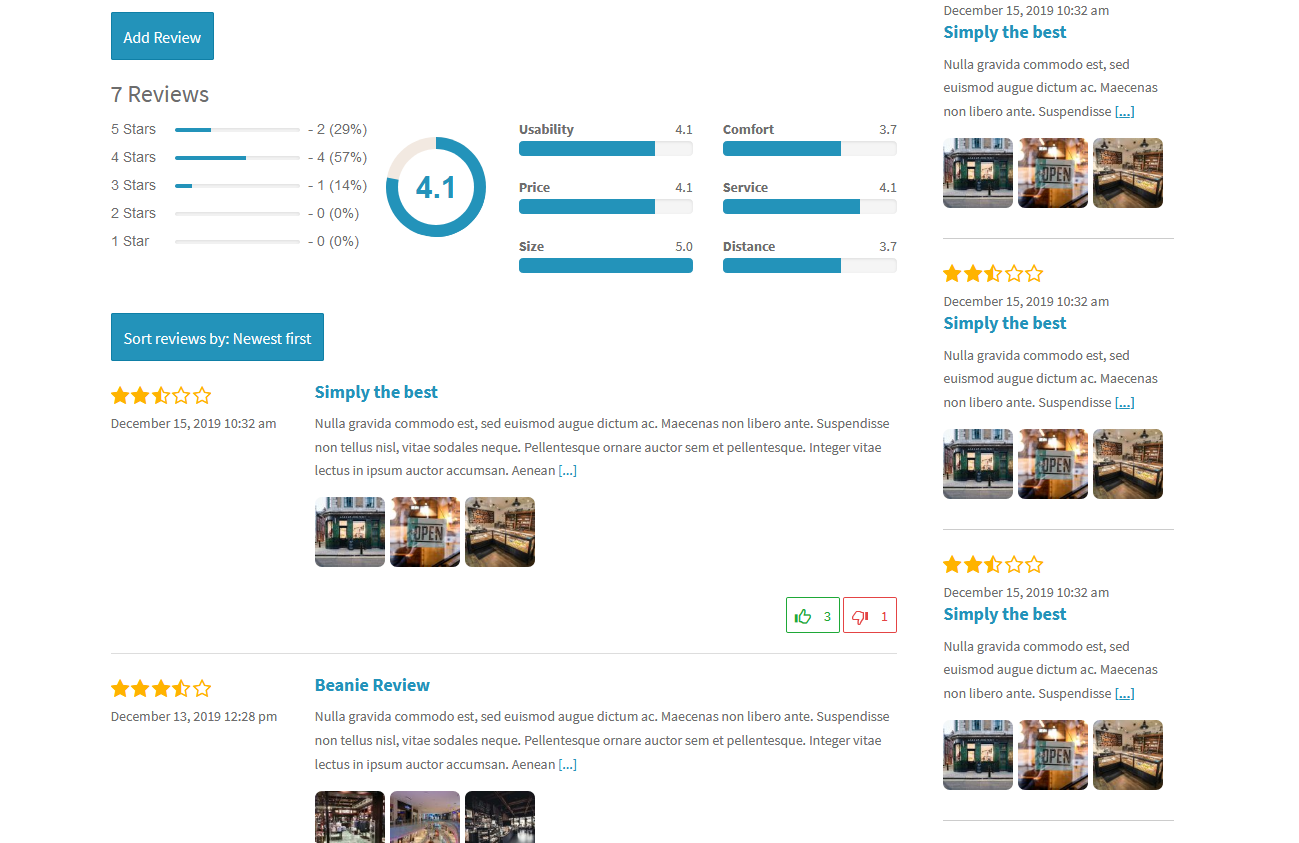Give a thumbs down to Simply the best review
The image size is (1299, 843).
tap(869, 614)
